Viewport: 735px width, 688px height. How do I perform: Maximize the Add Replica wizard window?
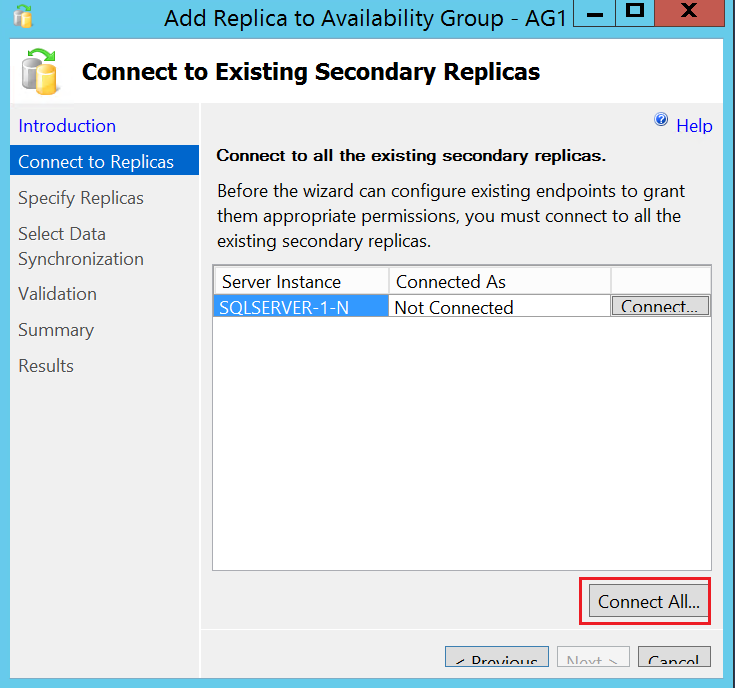pos(634,13)
